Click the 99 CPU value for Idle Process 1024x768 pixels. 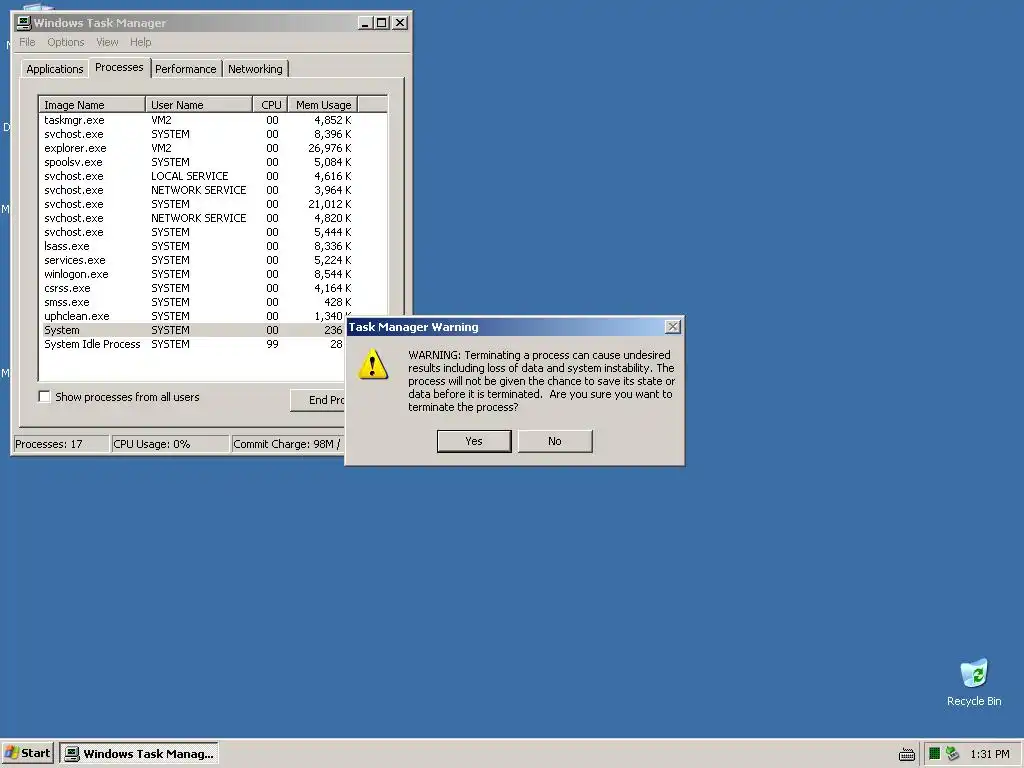pyautogui.click(x=272, y=344)
